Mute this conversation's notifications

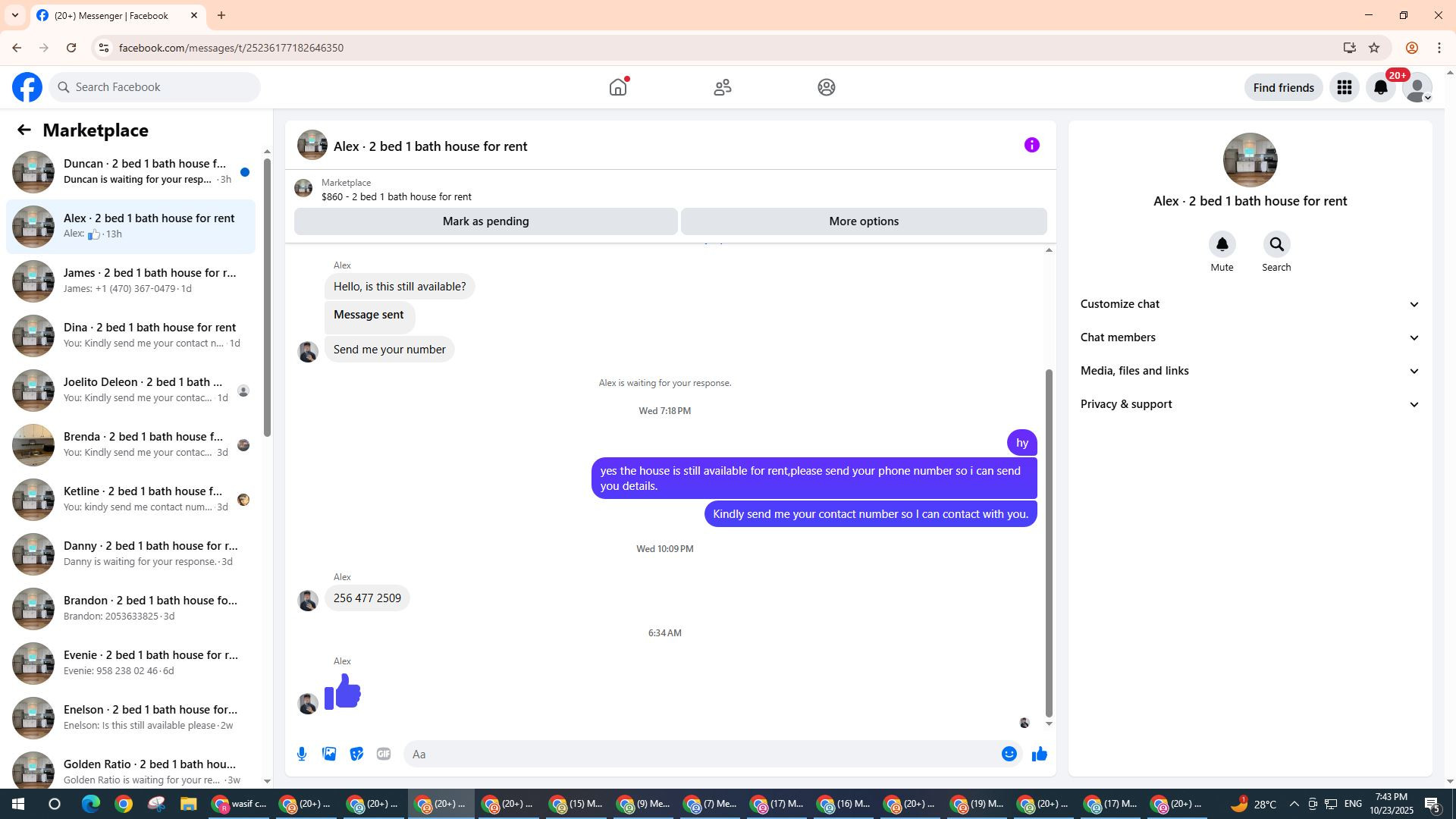[1222, 245]
